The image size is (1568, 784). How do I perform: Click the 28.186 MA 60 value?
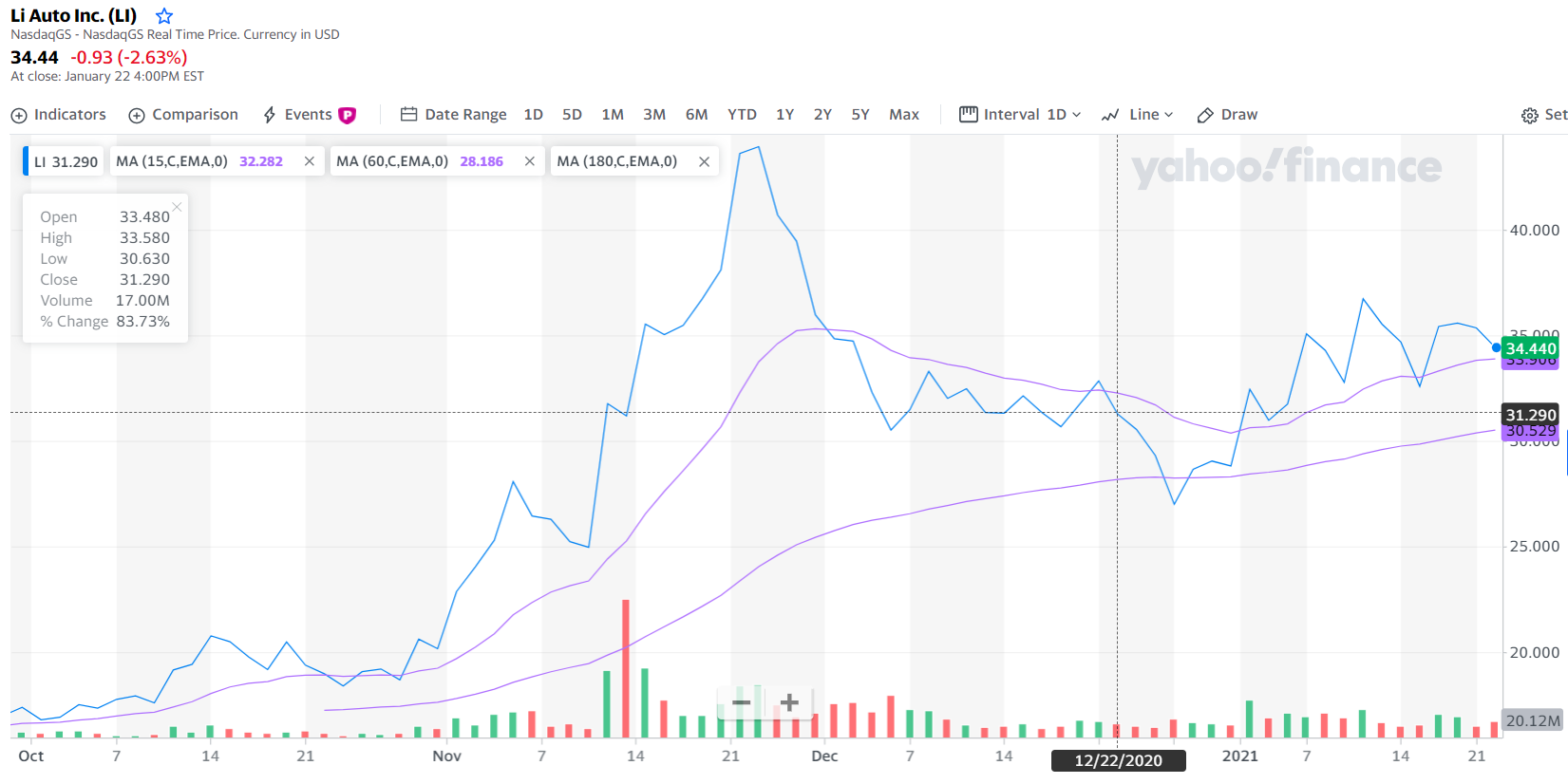pyautogui.click(x=482, y=161)
